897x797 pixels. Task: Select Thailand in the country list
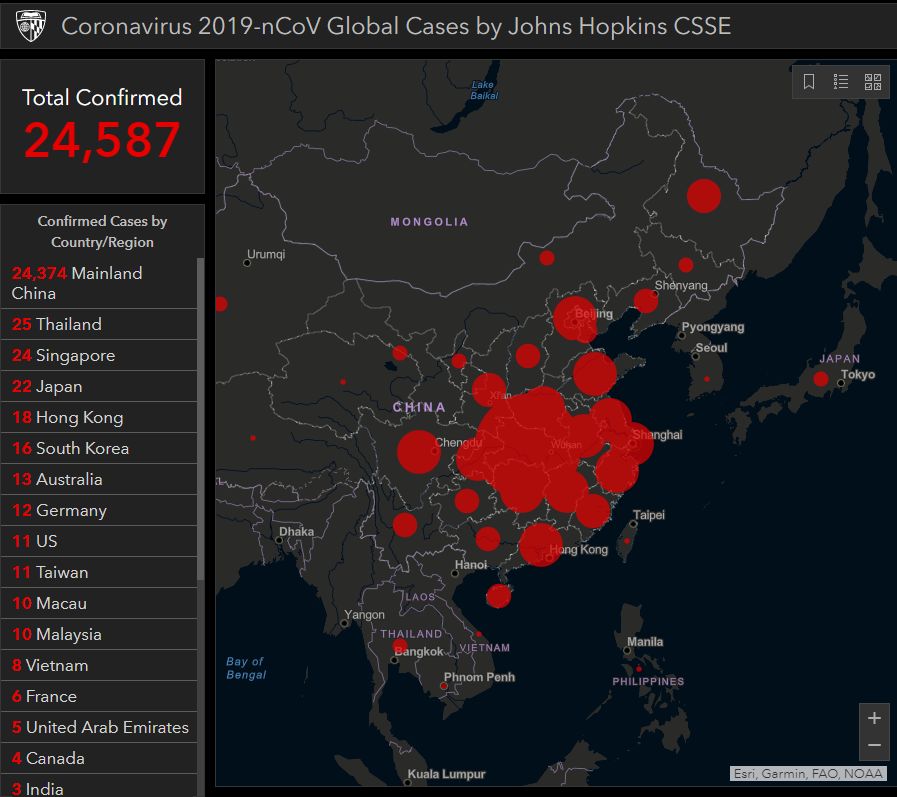click(98, 324)
